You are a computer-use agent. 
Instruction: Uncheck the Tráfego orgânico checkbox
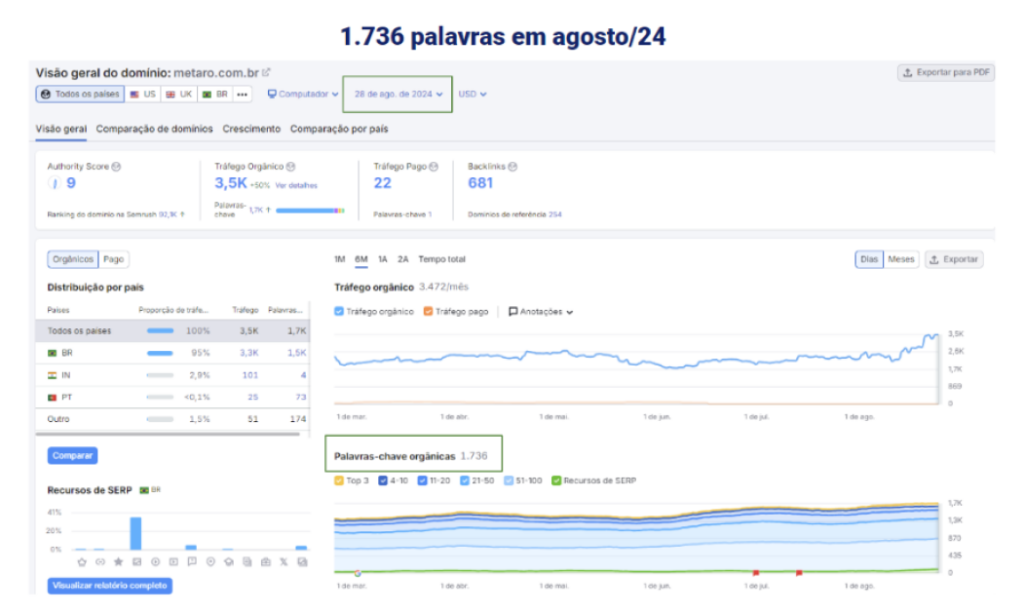tap(339, 312)
